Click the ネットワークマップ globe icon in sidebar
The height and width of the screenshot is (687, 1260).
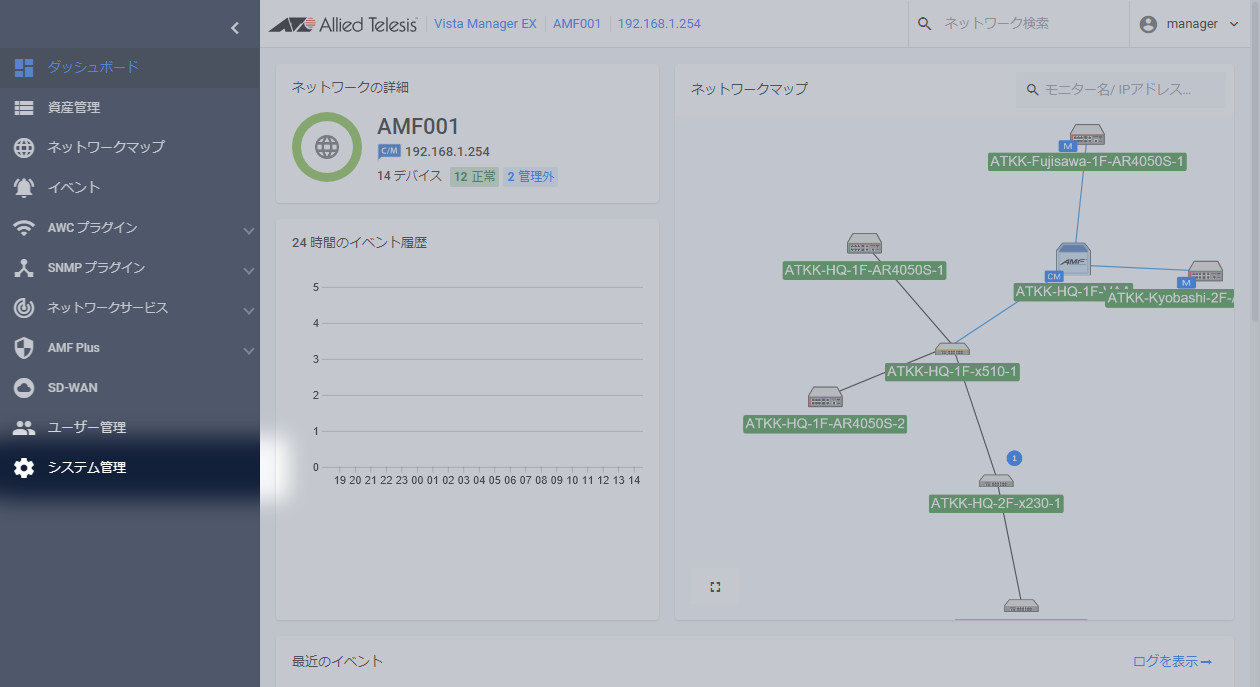(x=24, y=147)
